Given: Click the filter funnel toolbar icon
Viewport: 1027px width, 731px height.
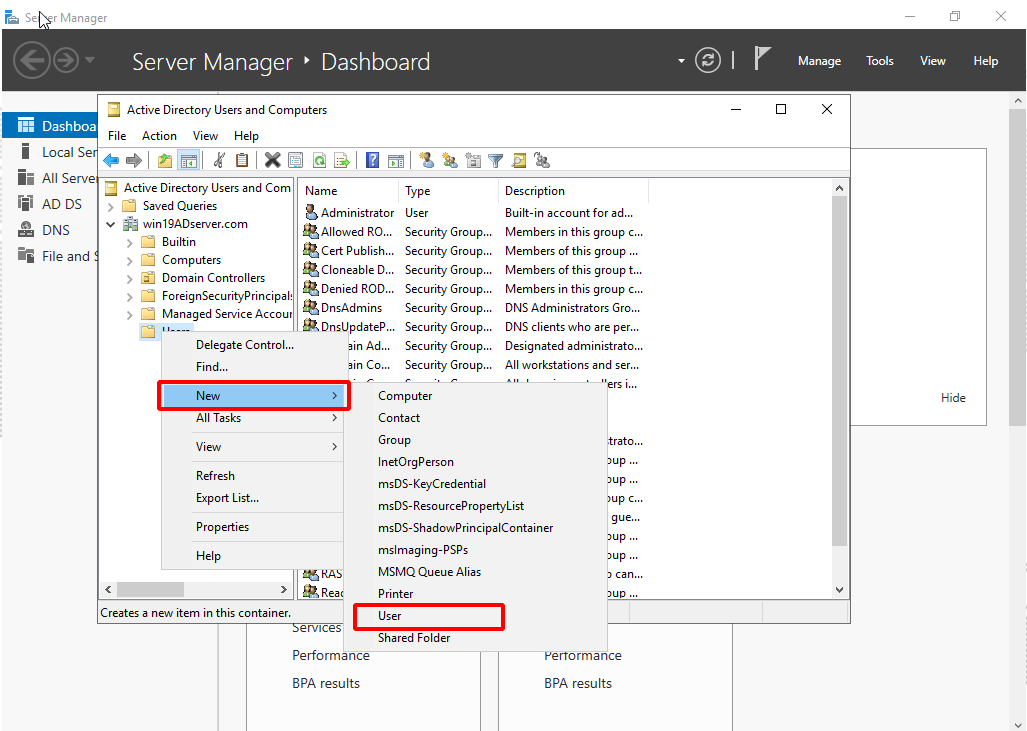Looking at the screenshot, I should click(x=495, y=160).
